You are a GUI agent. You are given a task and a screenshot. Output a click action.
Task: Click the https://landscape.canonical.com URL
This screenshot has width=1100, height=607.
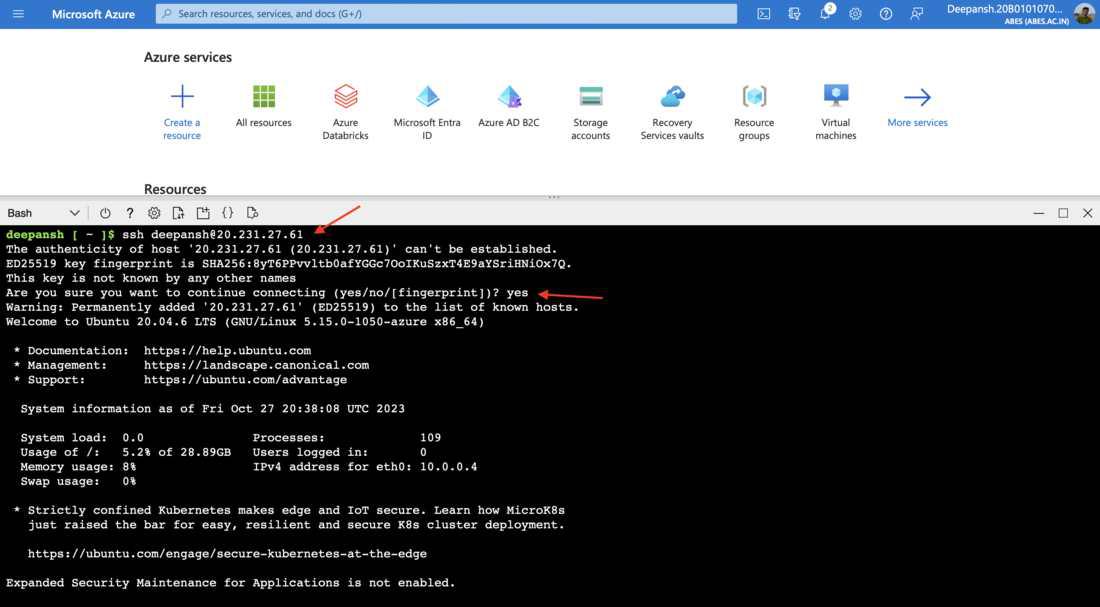[256, 365]
